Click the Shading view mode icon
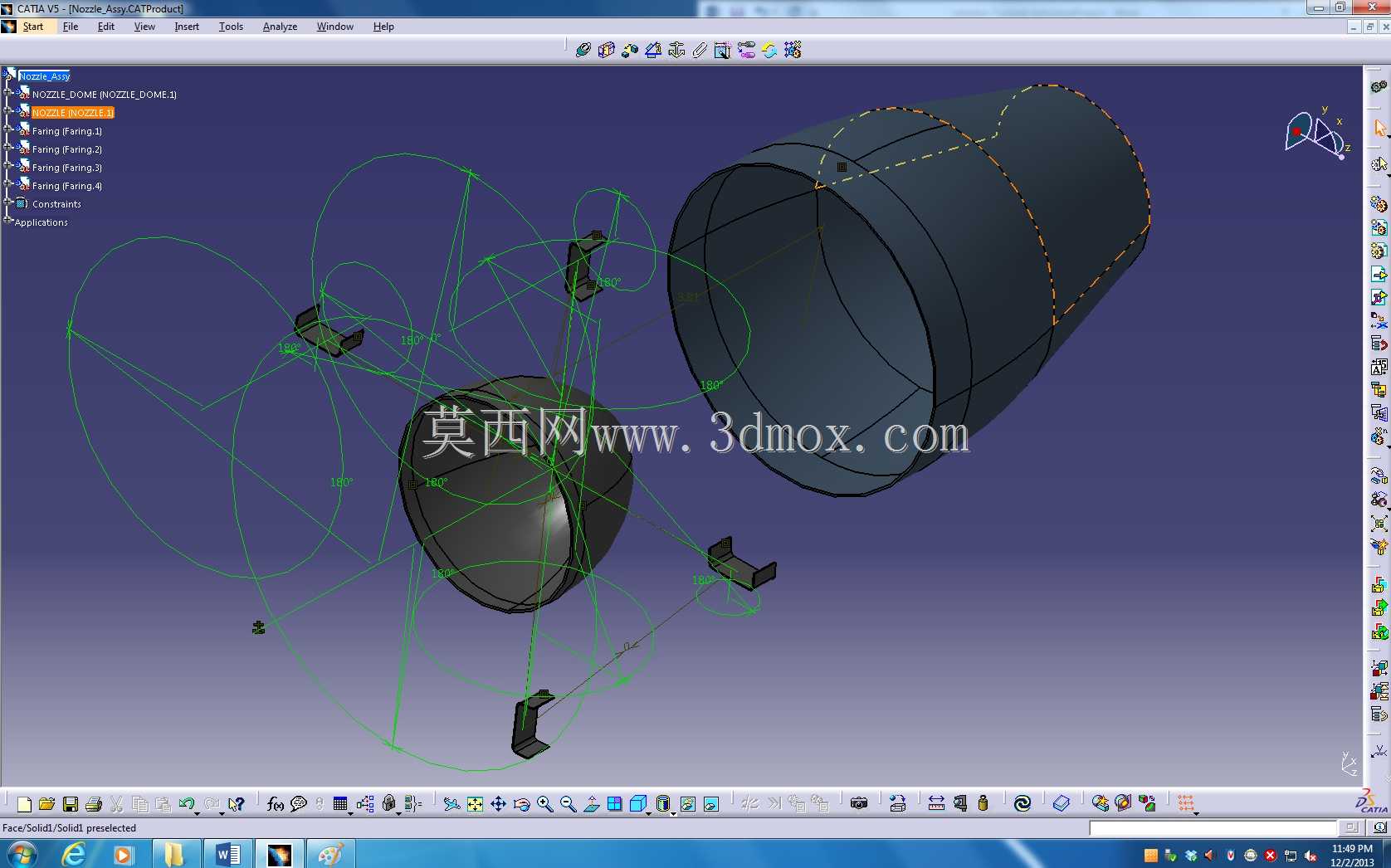 (x=662, y=803)
